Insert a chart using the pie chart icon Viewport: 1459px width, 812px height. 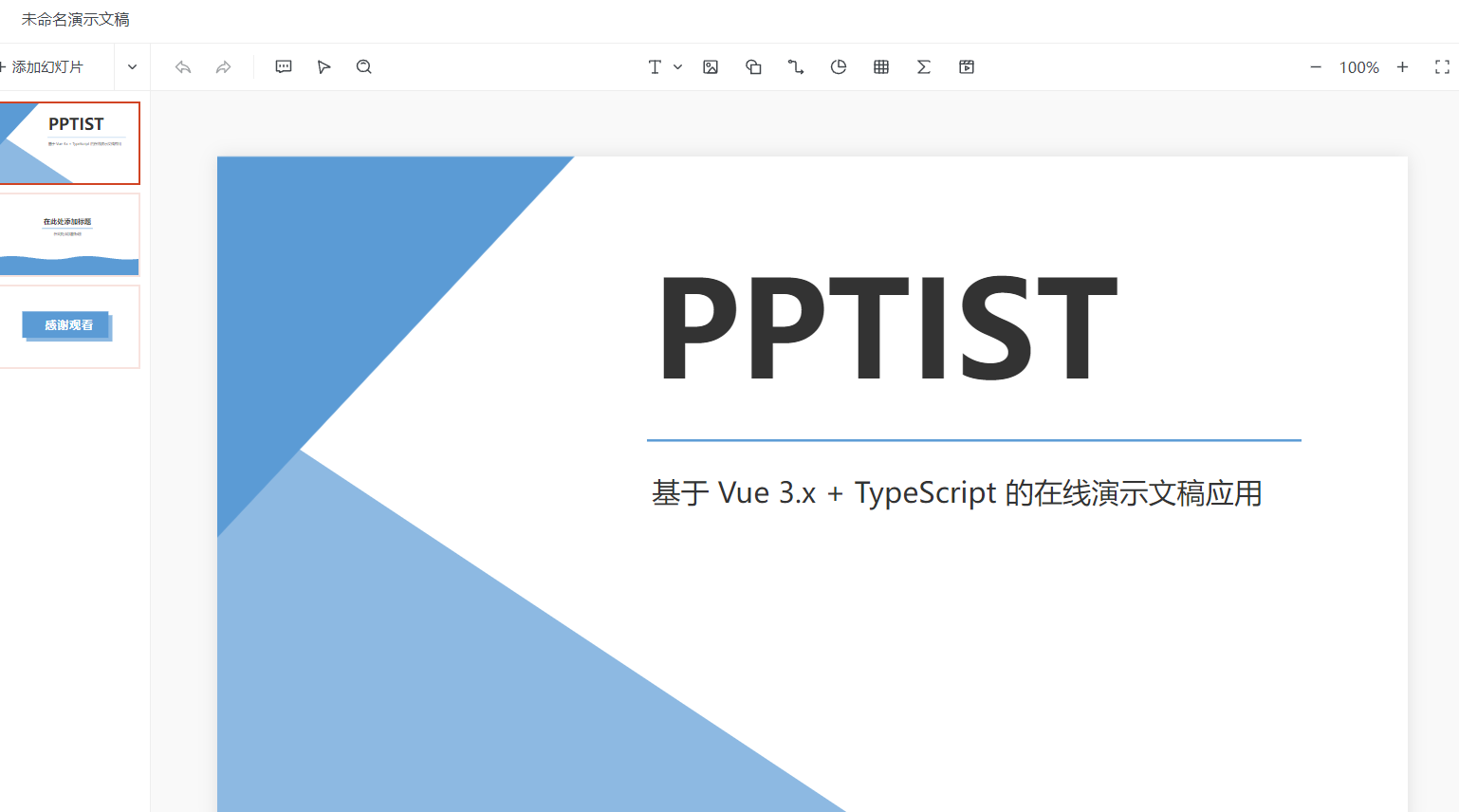point(838,66)
